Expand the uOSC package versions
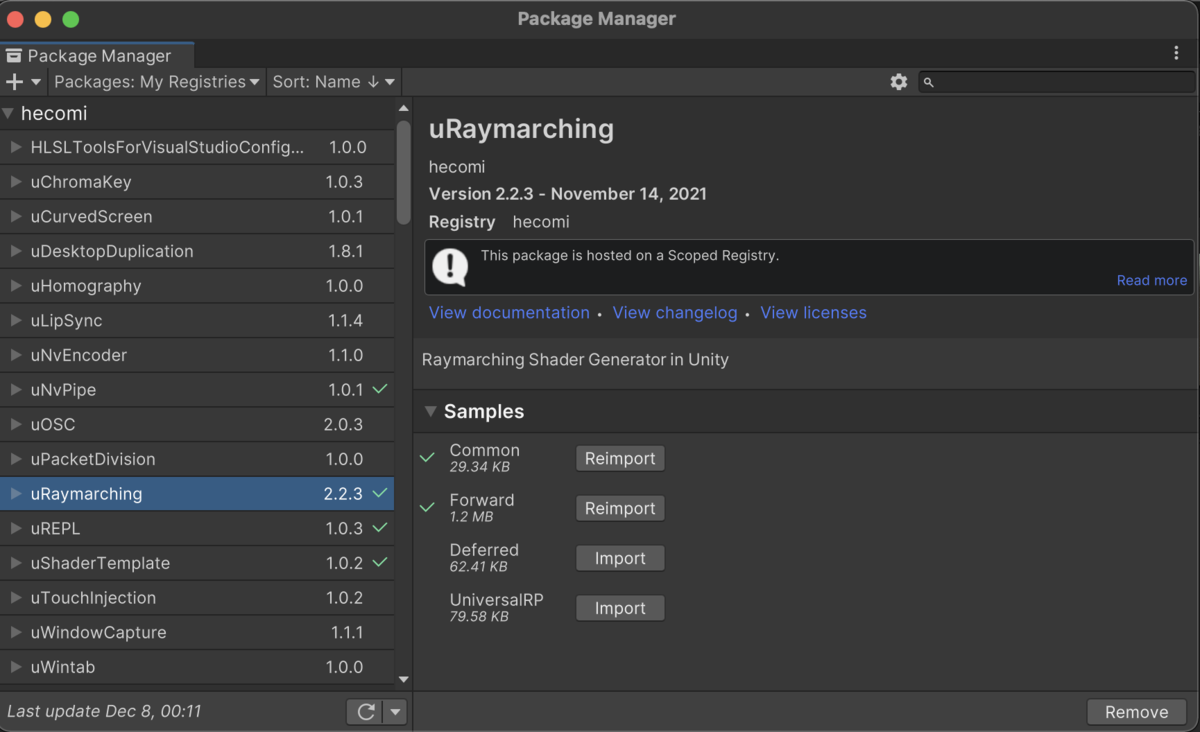Screen dimensions: 1200x732 click(16, 424)
